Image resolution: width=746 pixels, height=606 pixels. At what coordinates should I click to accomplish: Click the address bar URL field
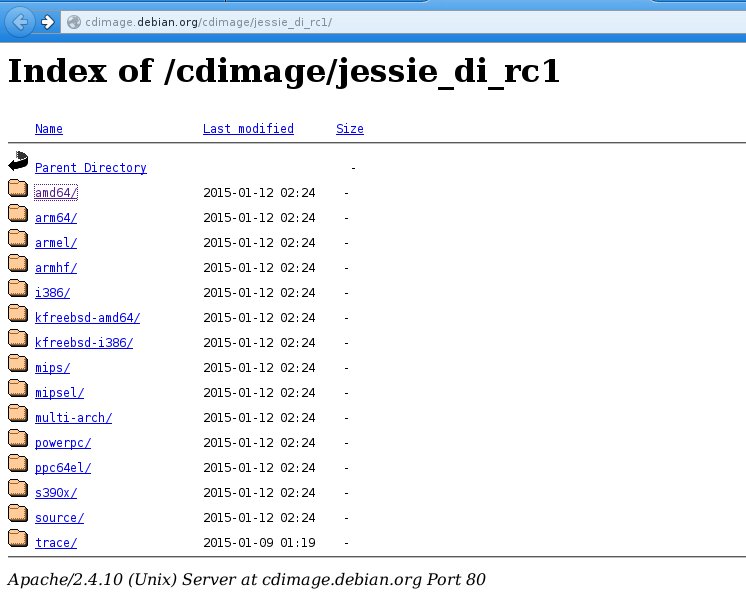coord(403,22)
